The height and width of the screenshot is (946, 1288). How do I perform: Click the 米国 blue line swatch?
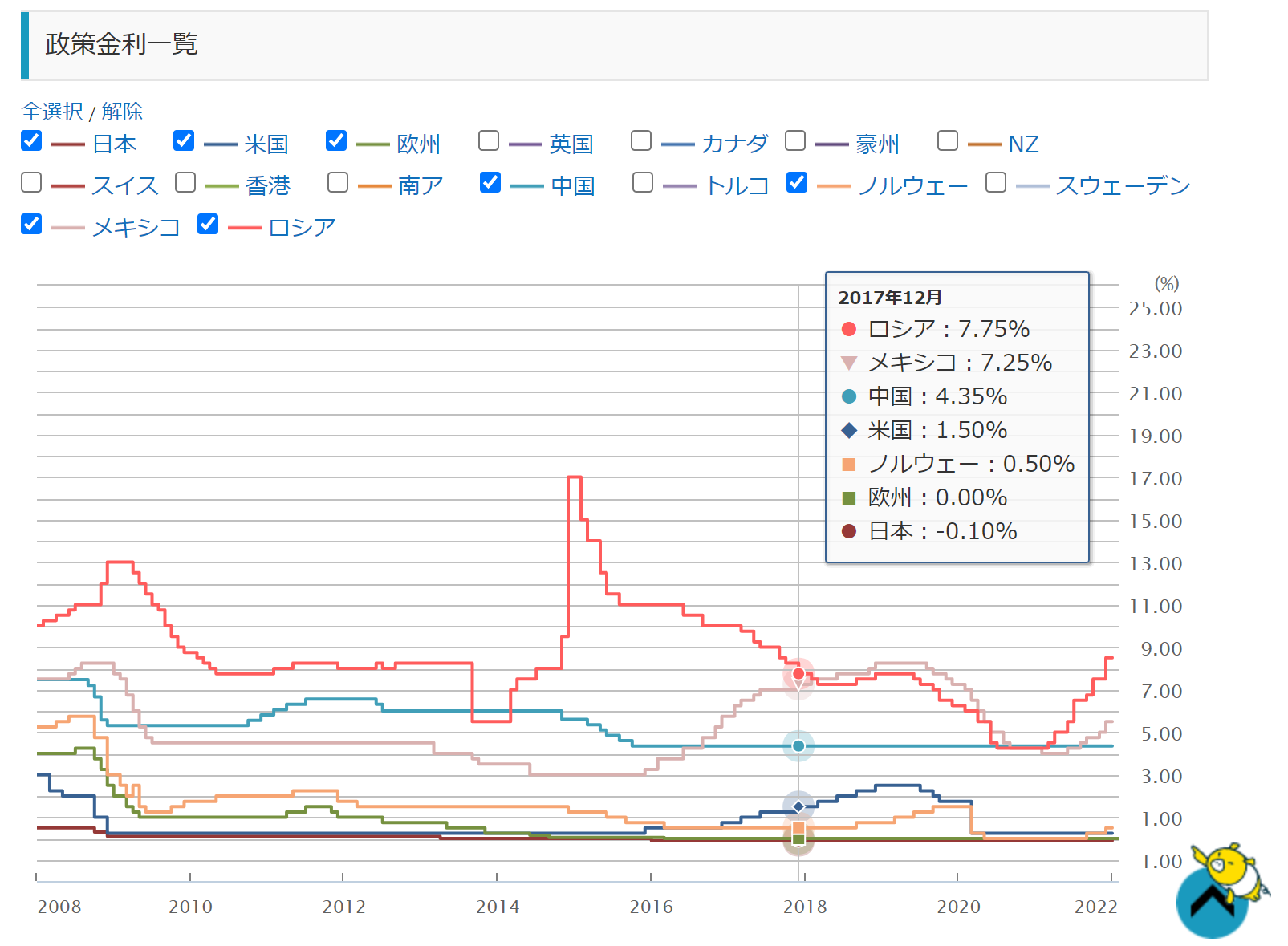click(x=221, y=144)
